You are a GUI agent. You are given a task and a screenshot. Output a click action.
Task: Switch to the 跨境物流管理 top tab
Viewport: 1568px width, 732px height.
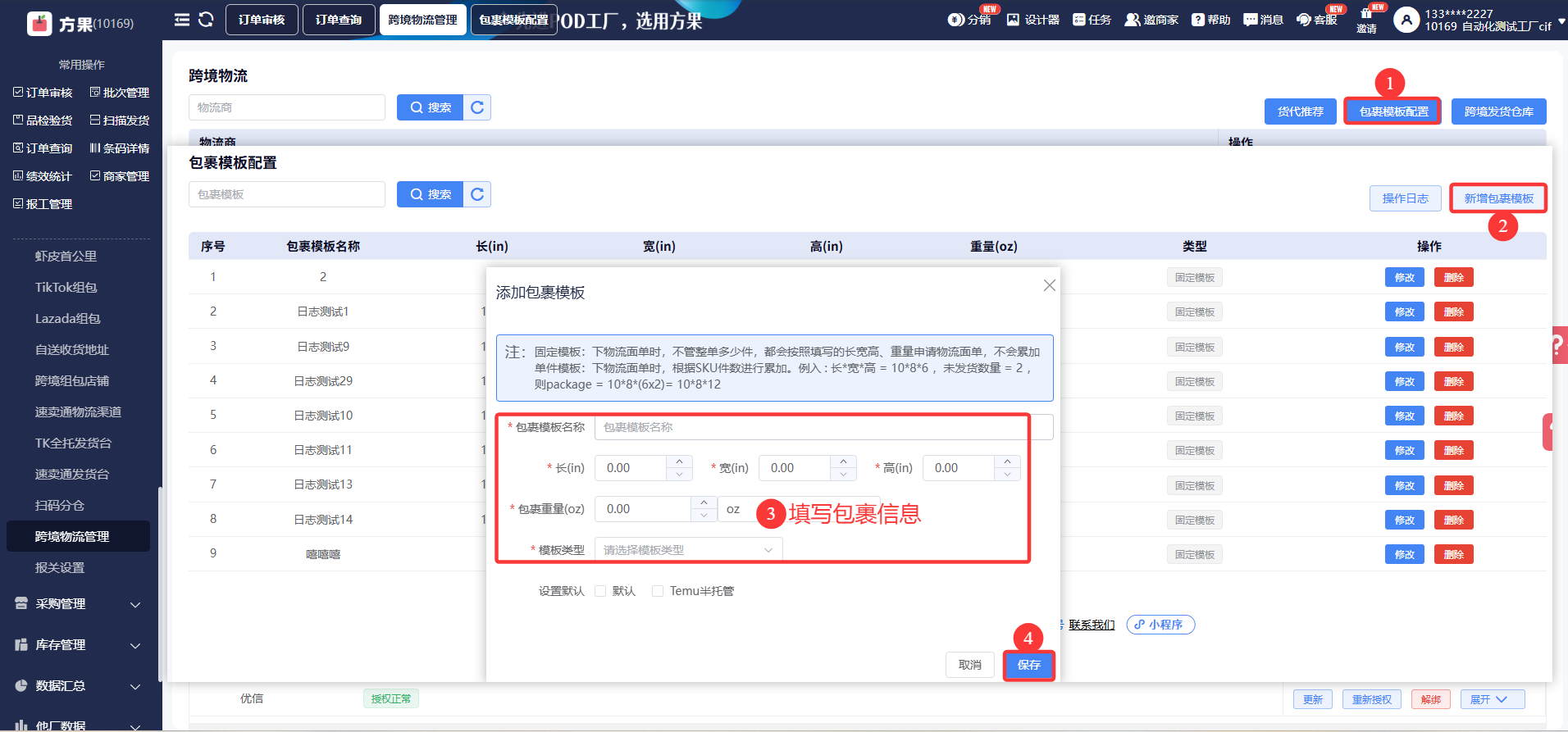(x=423, y=20)
